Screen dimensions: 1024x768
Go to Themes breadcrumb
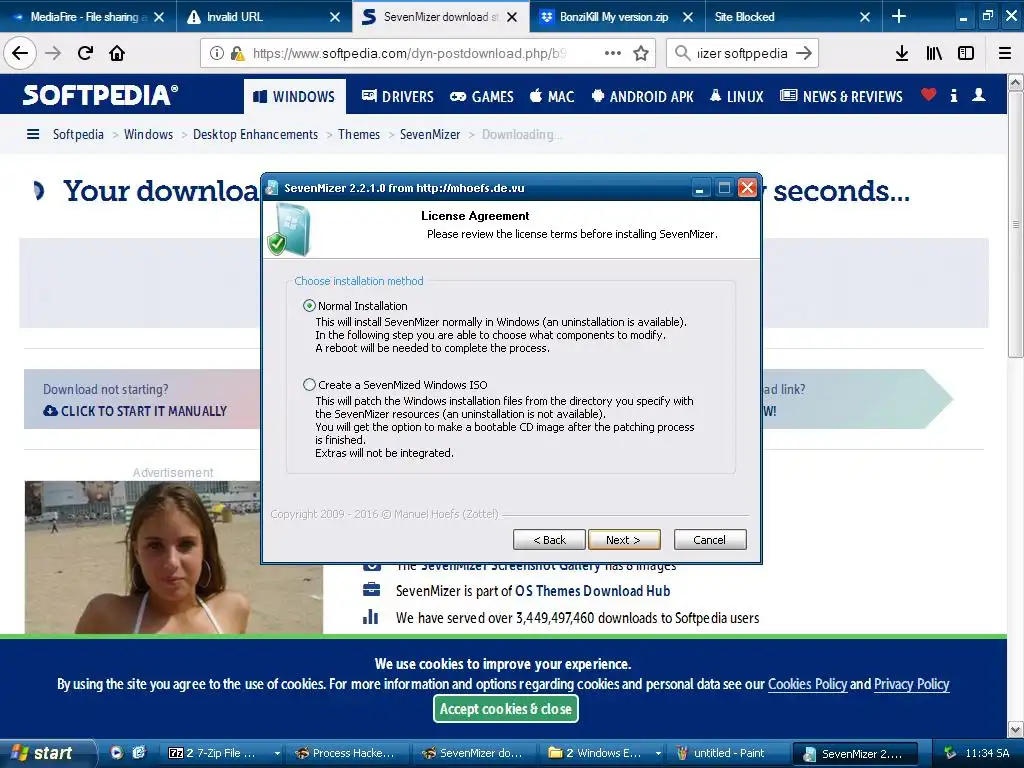[x=359, y=135]
